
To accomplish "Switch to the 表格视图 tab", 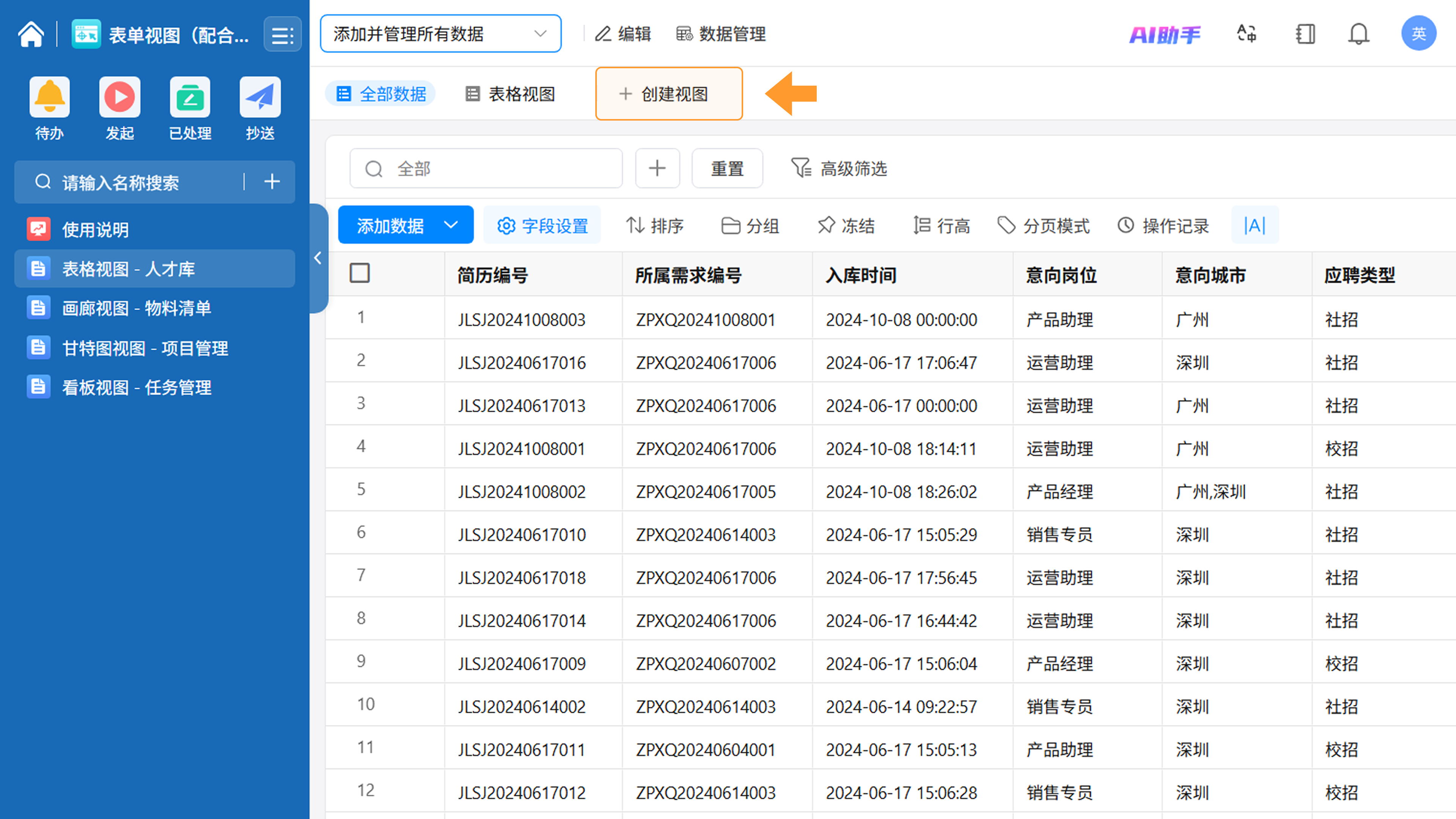I will 510,94.
